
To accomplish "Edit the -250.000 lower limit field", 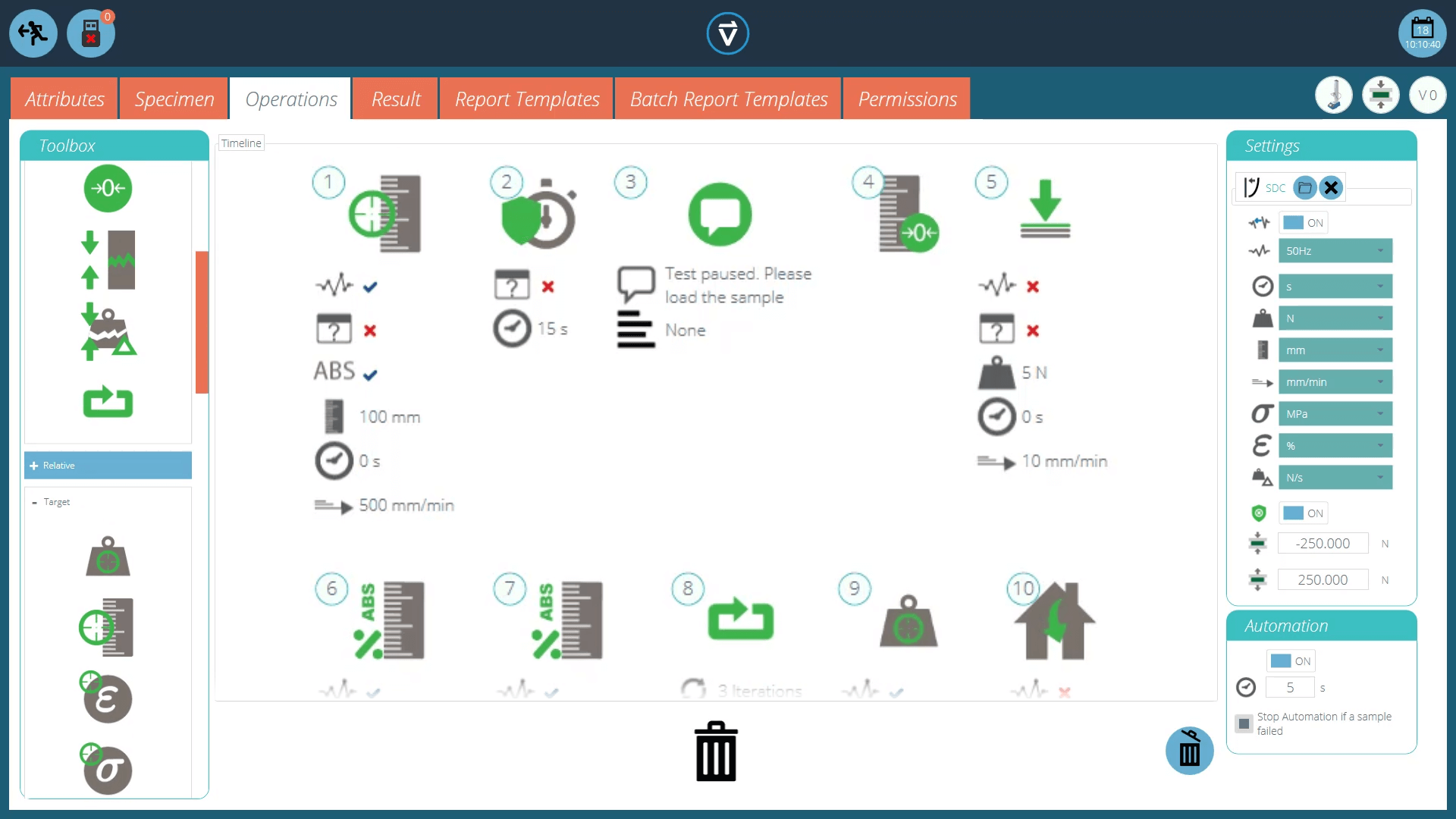I will [x=1323, y=544].
